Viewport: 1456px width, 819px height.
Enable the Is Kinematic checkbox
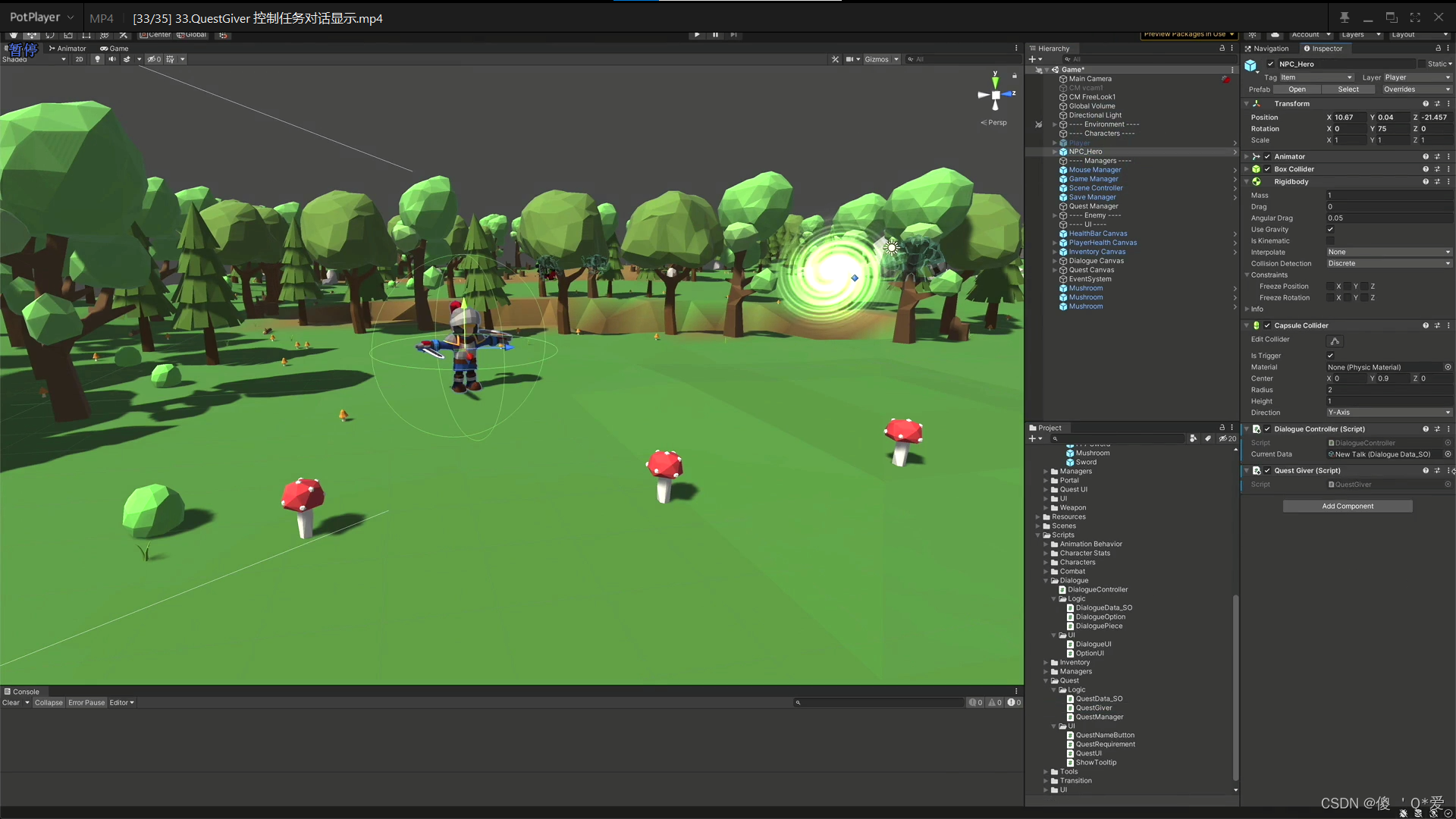(1330, 241)
